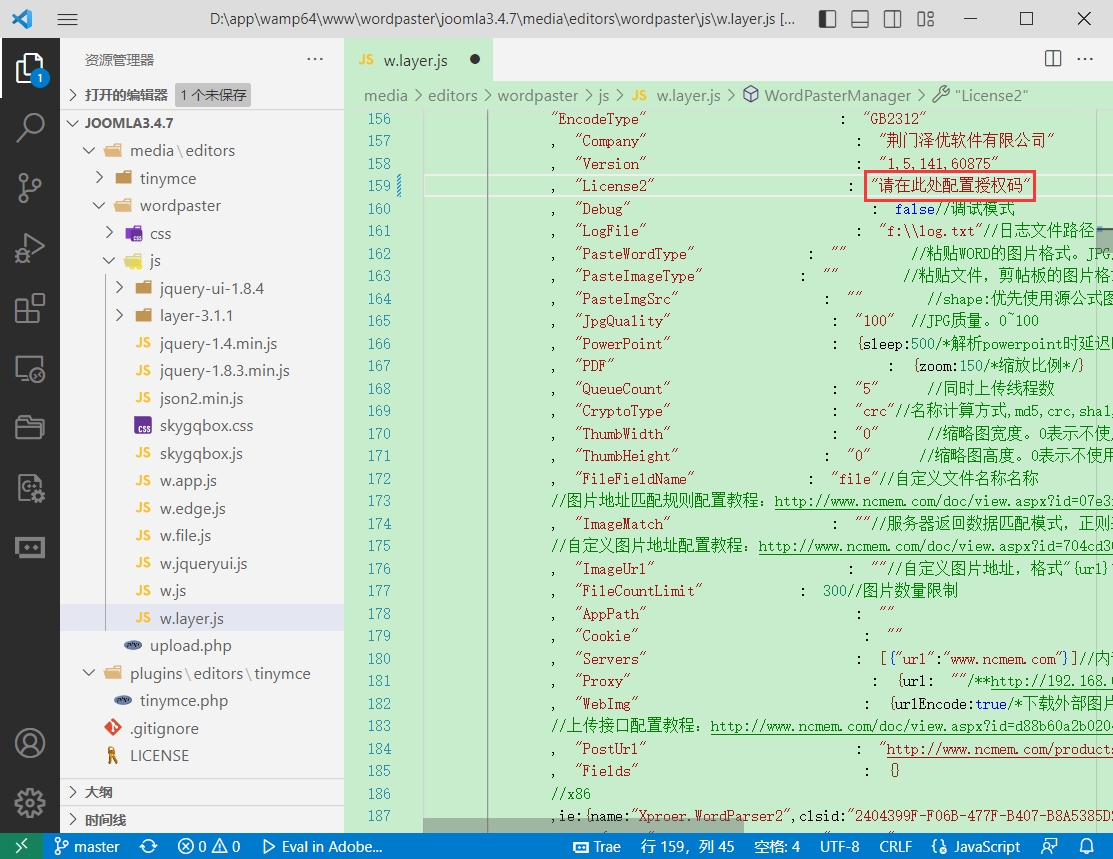Image resolution: width=1113 pixels, height=859 pixels.
Task: Open upload.php in the file tree
Action: pyautogui.click(x=190, y=645)
